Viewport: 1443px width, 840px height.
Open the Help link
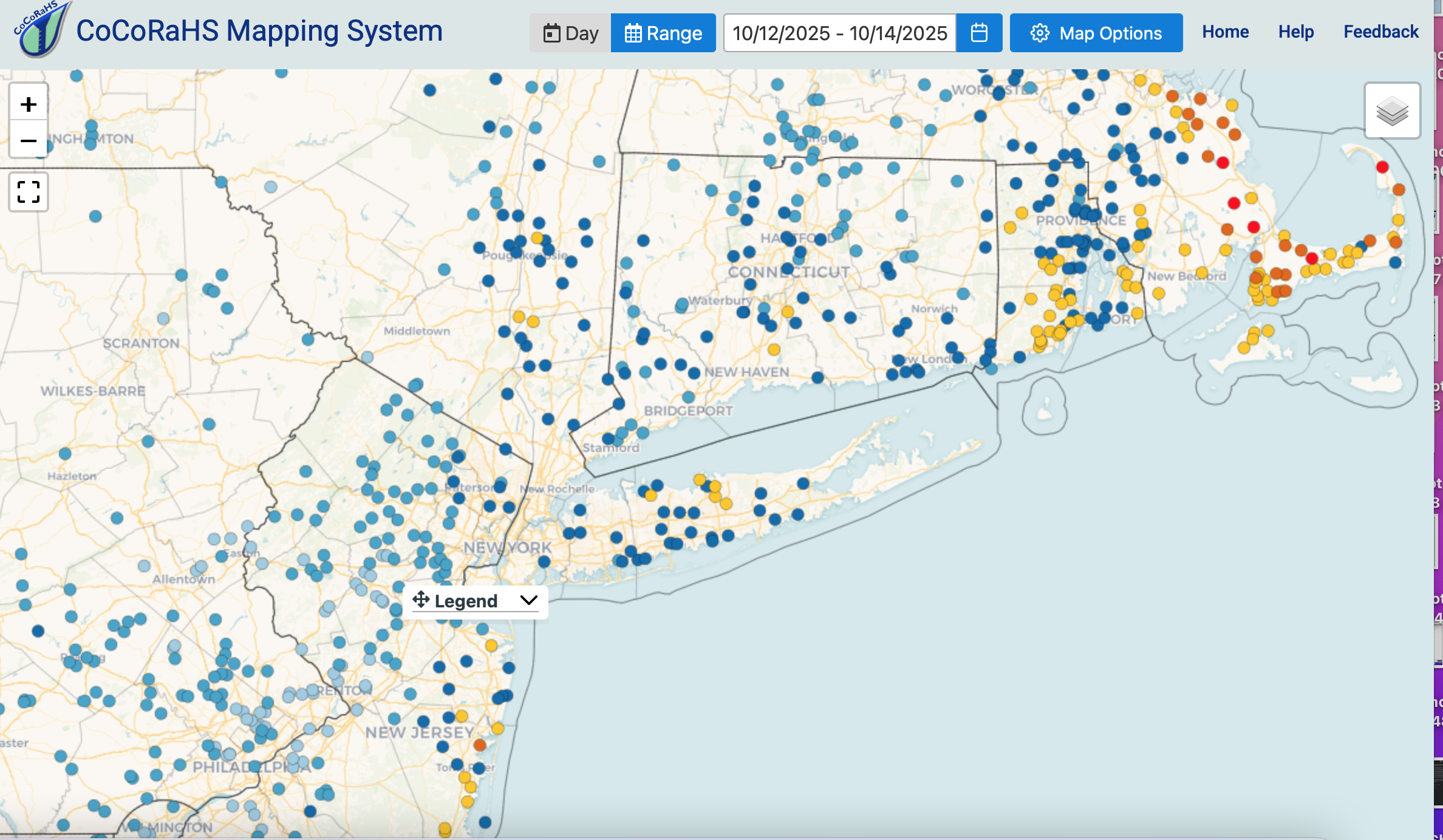pos(1295,32)
